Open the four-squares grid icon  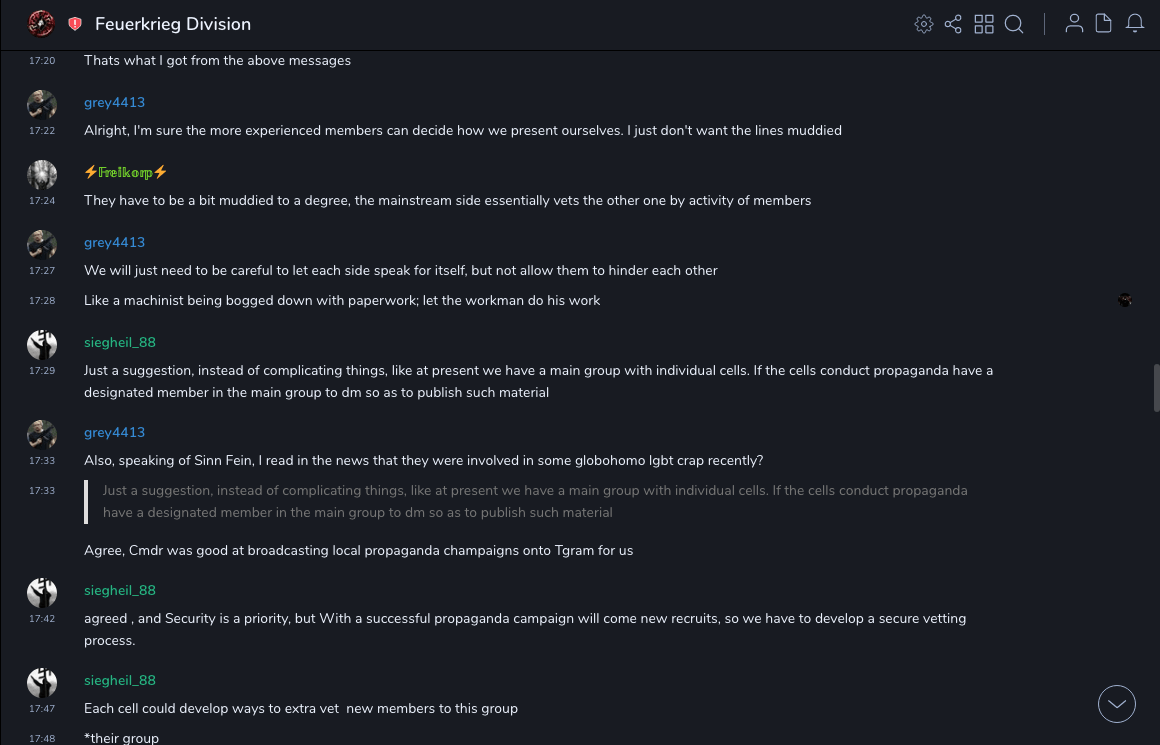[x=984, y=24]
